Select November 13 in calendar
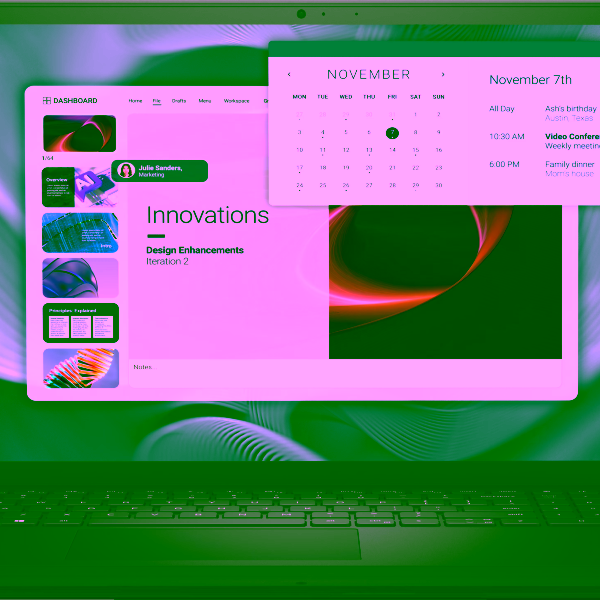The height and width of the screenshot is (600, 600). (369, 150)
